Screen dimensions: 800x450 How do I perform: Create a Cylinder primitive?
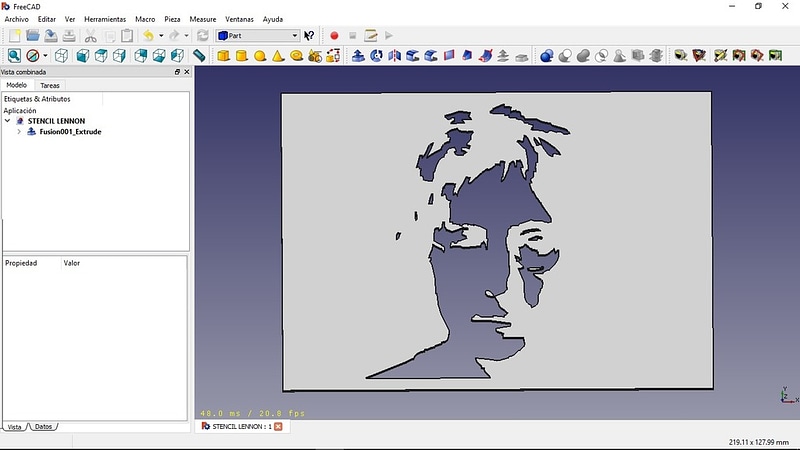coord(242,56)
